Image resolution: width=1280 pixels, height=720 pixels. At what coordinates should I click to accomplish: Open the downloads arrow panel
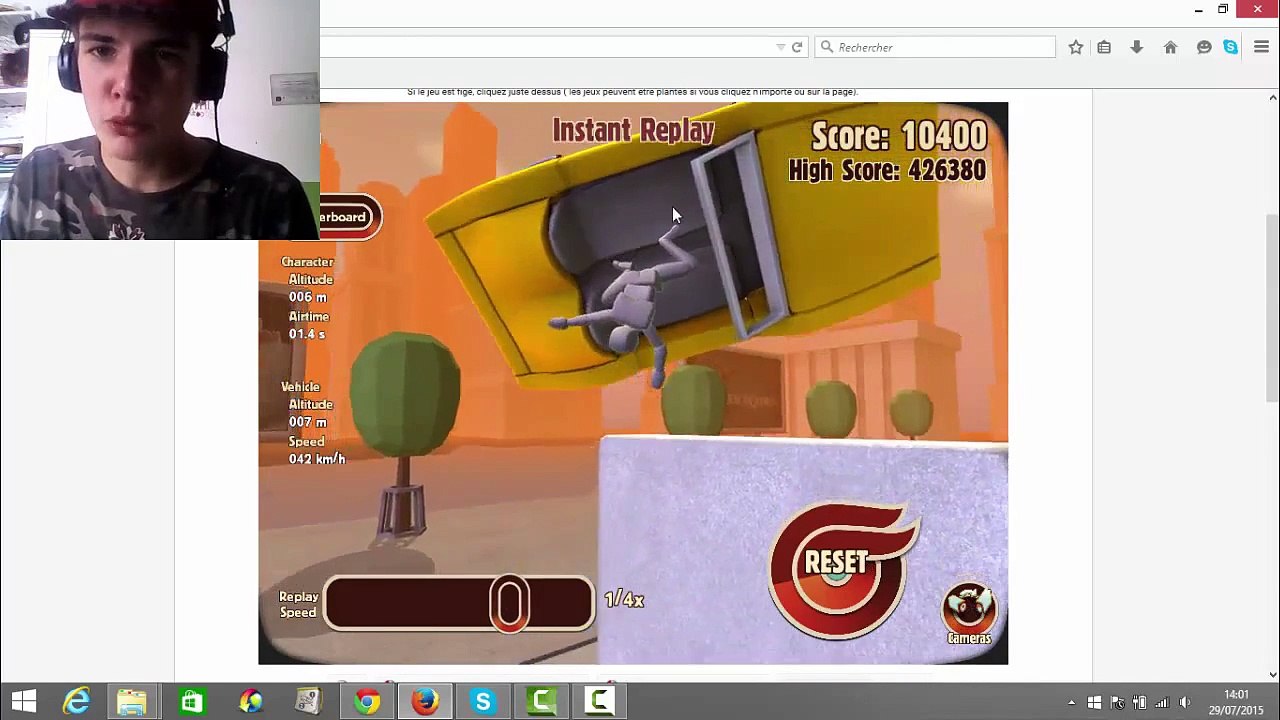tap(1137, 47)
